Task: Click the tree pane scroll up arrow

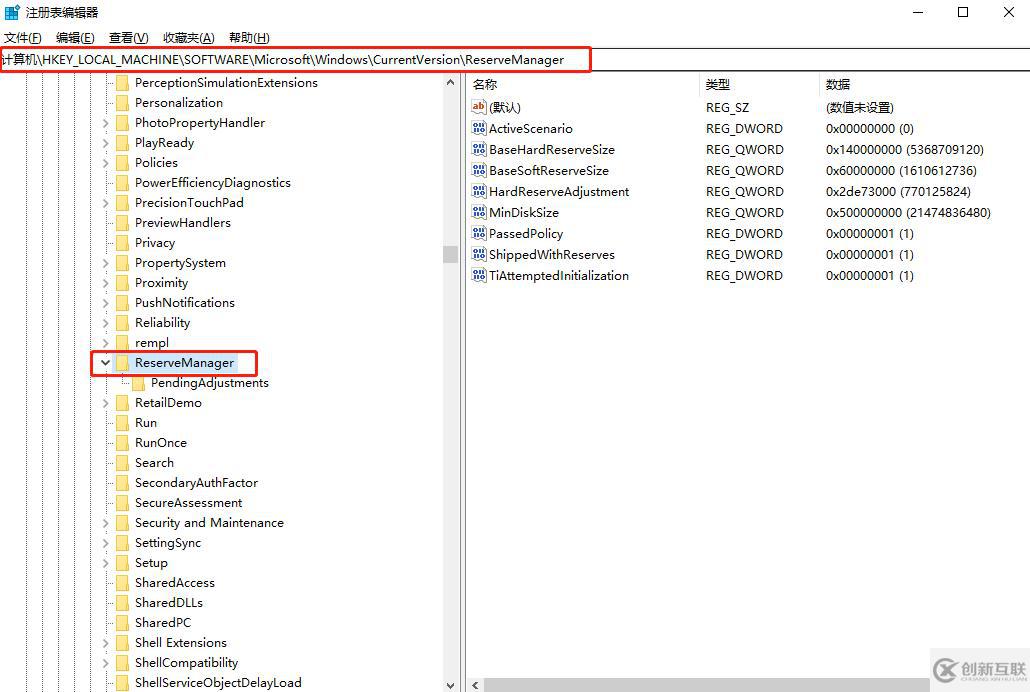Action: tap(450, 83)
